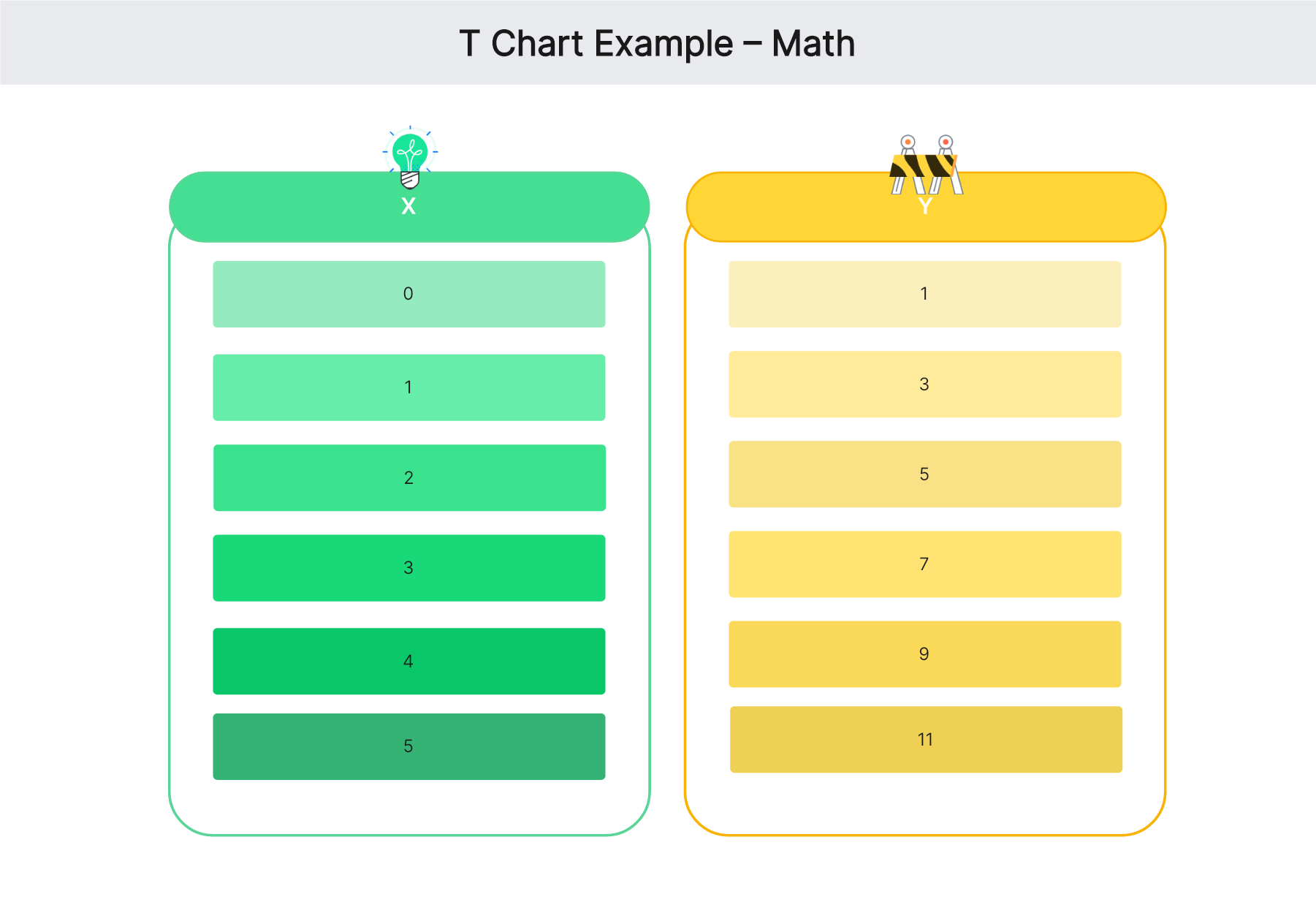1316x913 pixels.
Task: Click the road barrier icon
Action: [925, 165]
